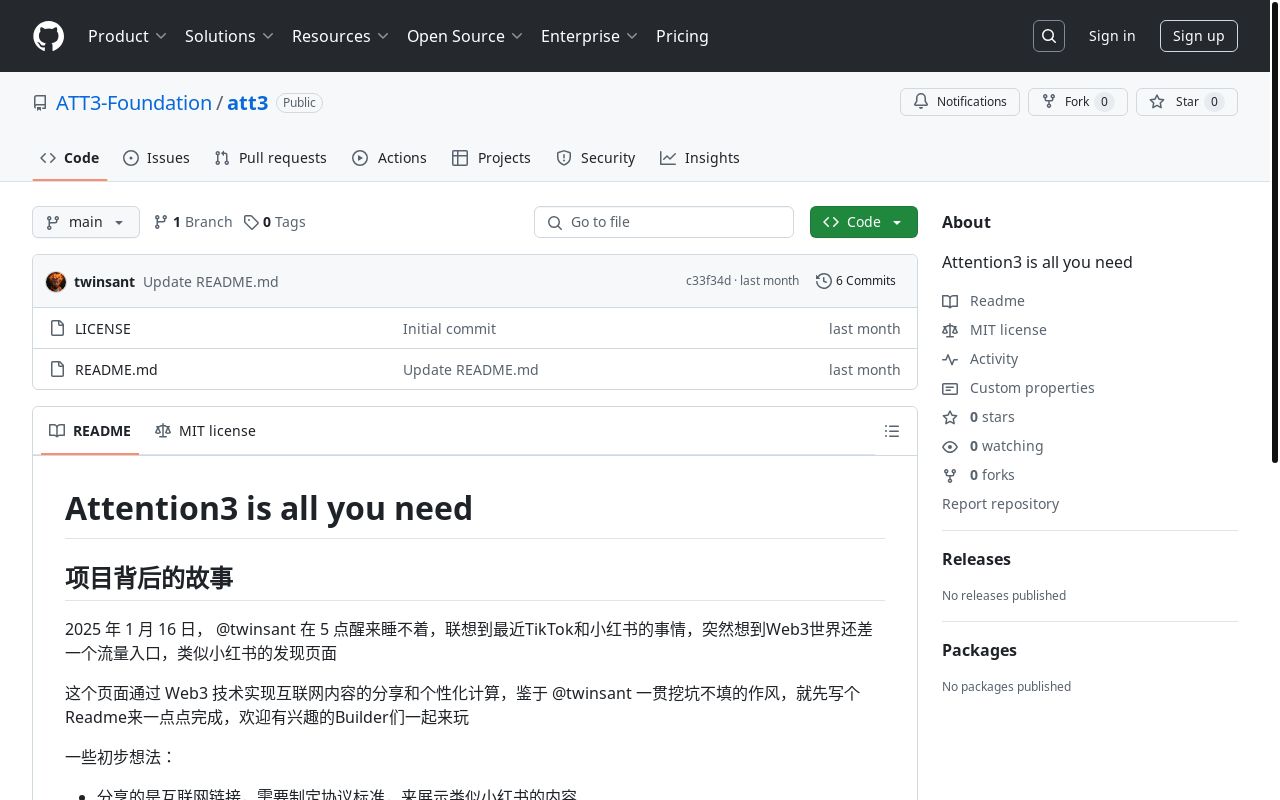Click the Notifications bell button
1280x800 pixels.
pos(960,102)
